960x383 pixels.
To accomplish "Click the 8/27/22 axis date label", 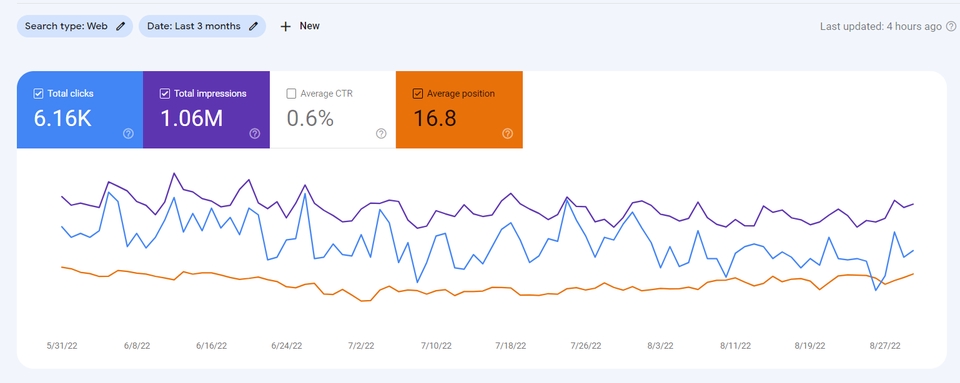I will tap(885, 346).
